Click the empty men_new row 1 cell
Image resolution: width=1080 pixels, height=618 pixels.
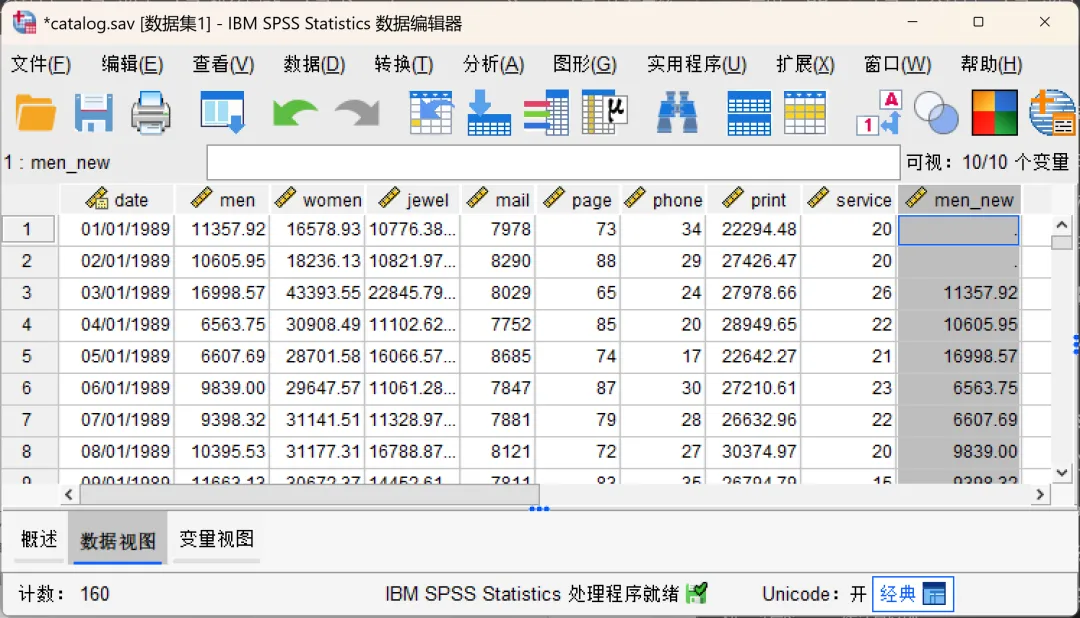pos(959,230)
